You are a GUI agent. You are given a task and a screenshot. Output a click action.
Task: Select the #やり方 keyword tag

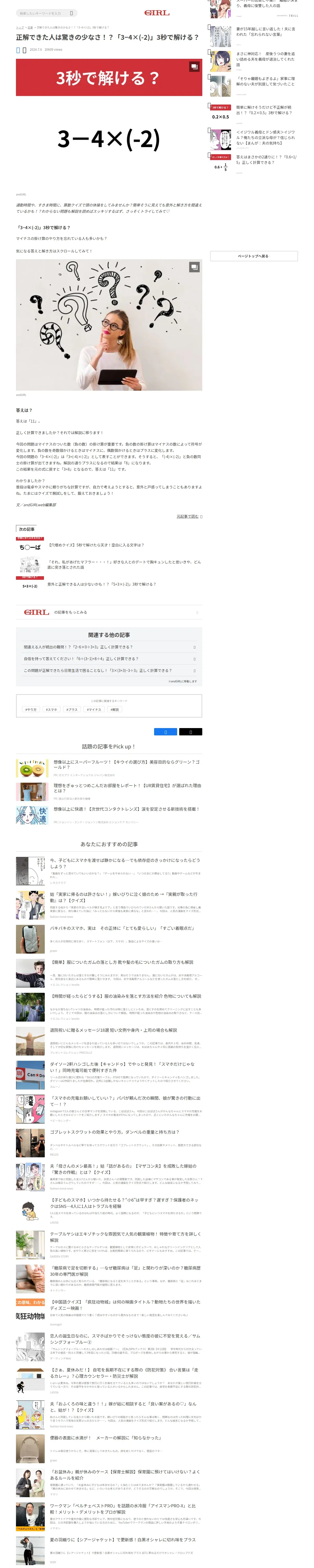(x=31, y=709)
